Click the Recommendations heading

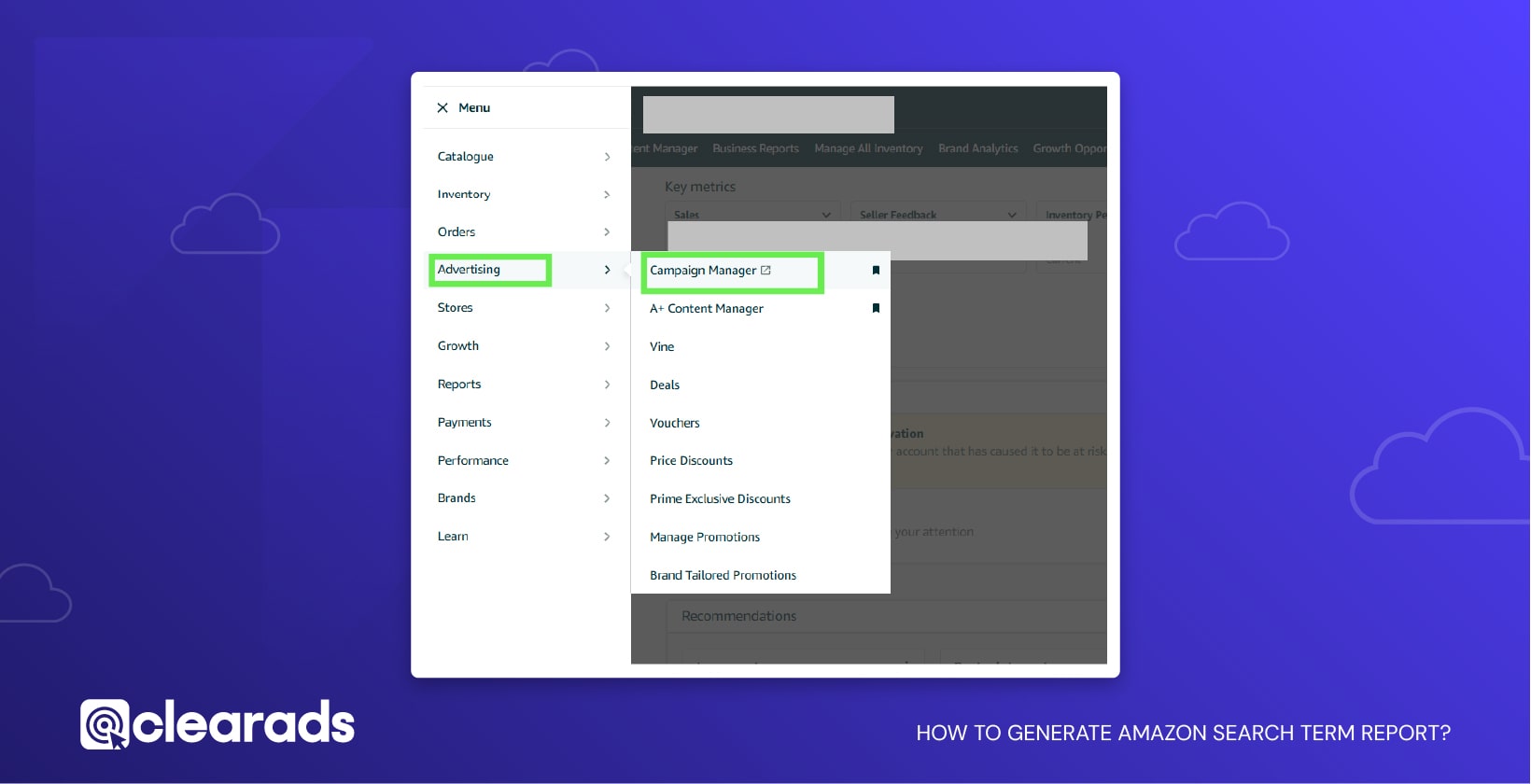739,616
